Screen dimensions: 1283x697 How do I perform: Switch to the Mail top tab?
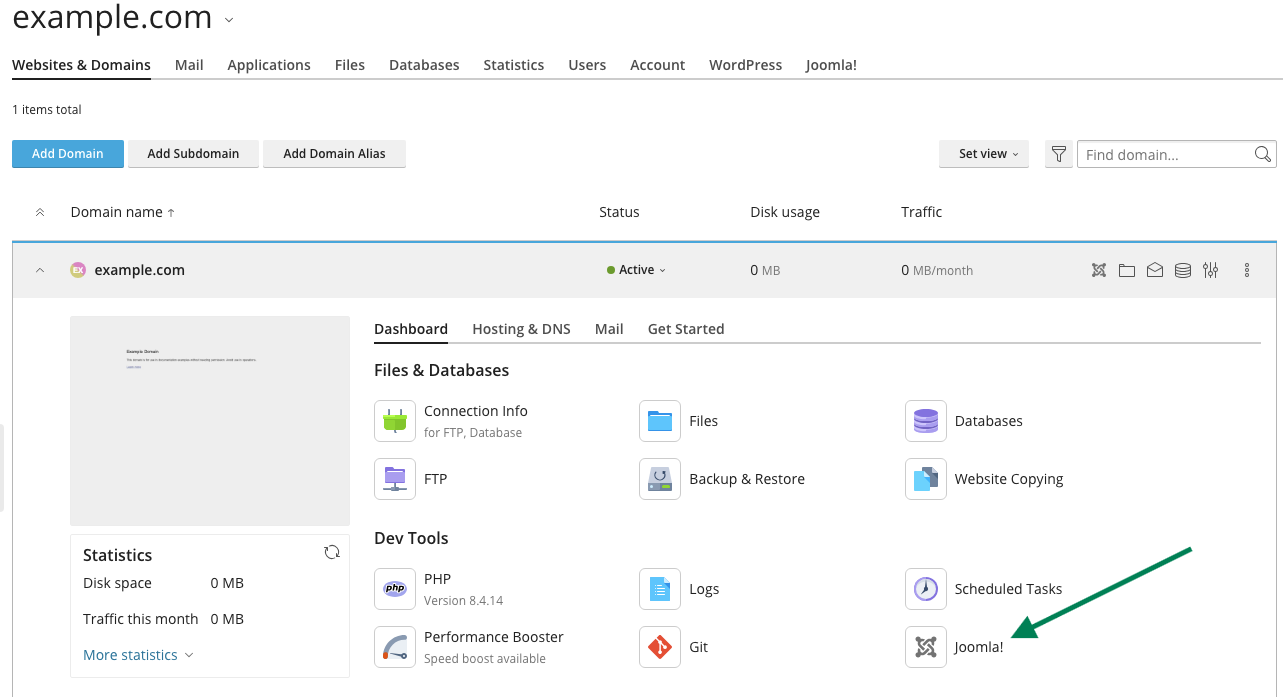[189, 65]
